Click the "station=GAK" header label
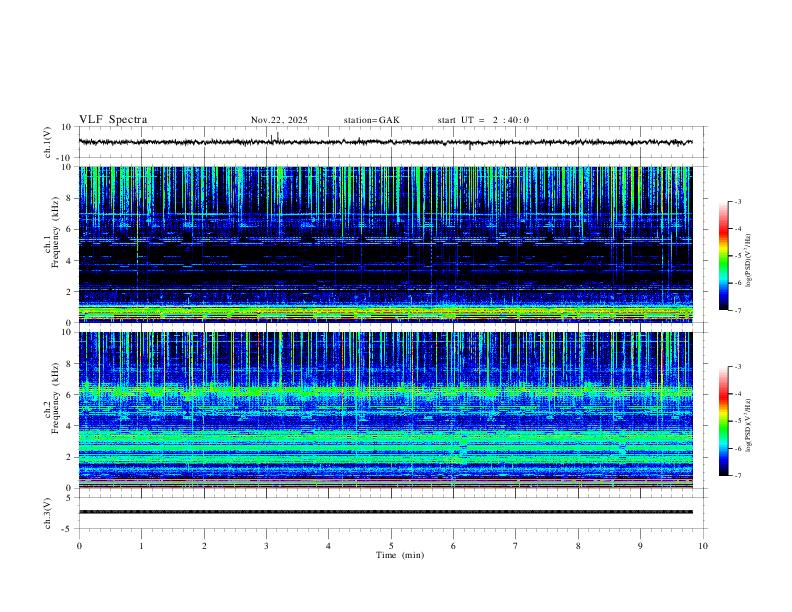 click(371, 120)
